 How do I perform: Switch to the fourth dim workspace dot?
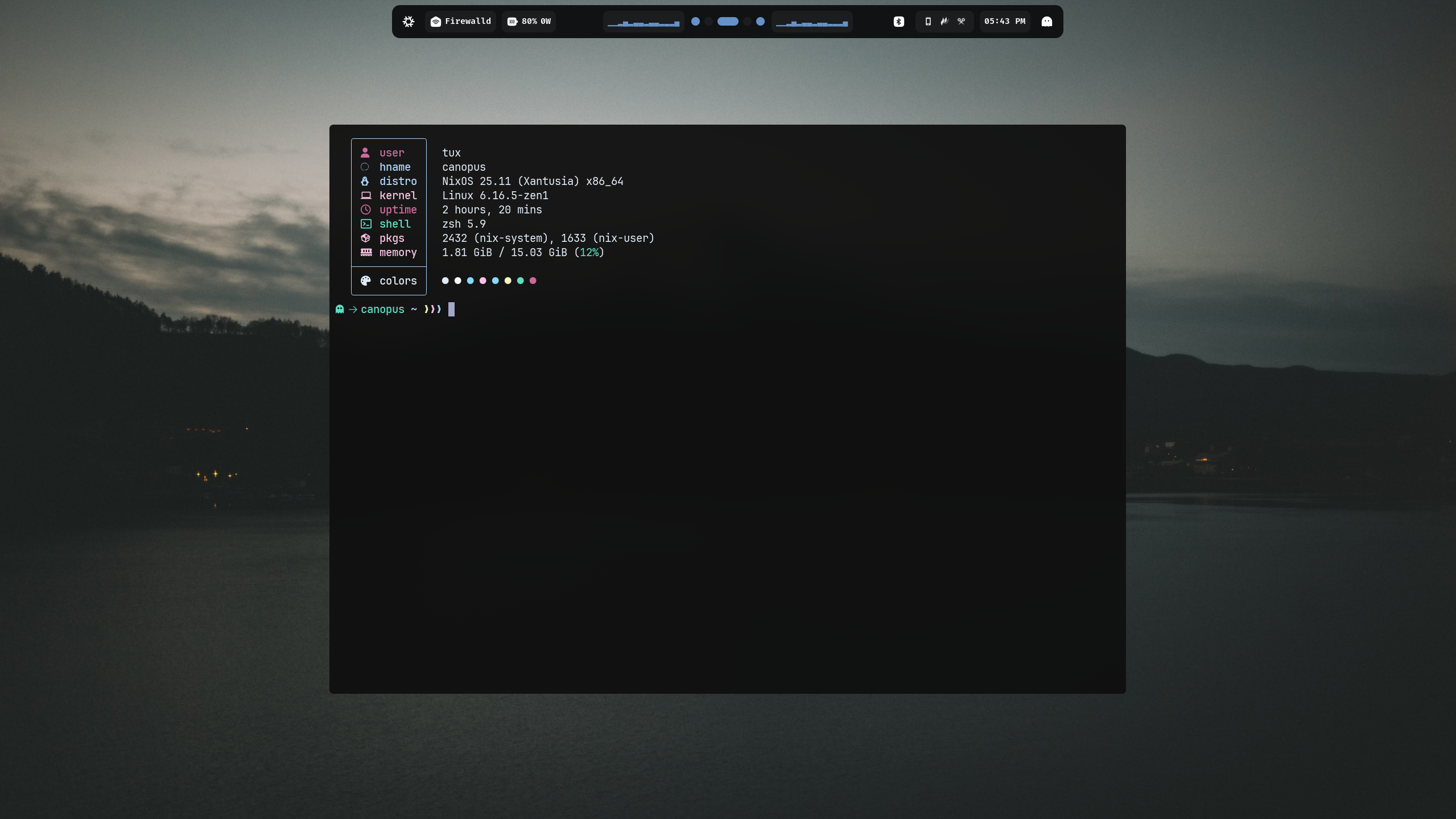point(747,22)
